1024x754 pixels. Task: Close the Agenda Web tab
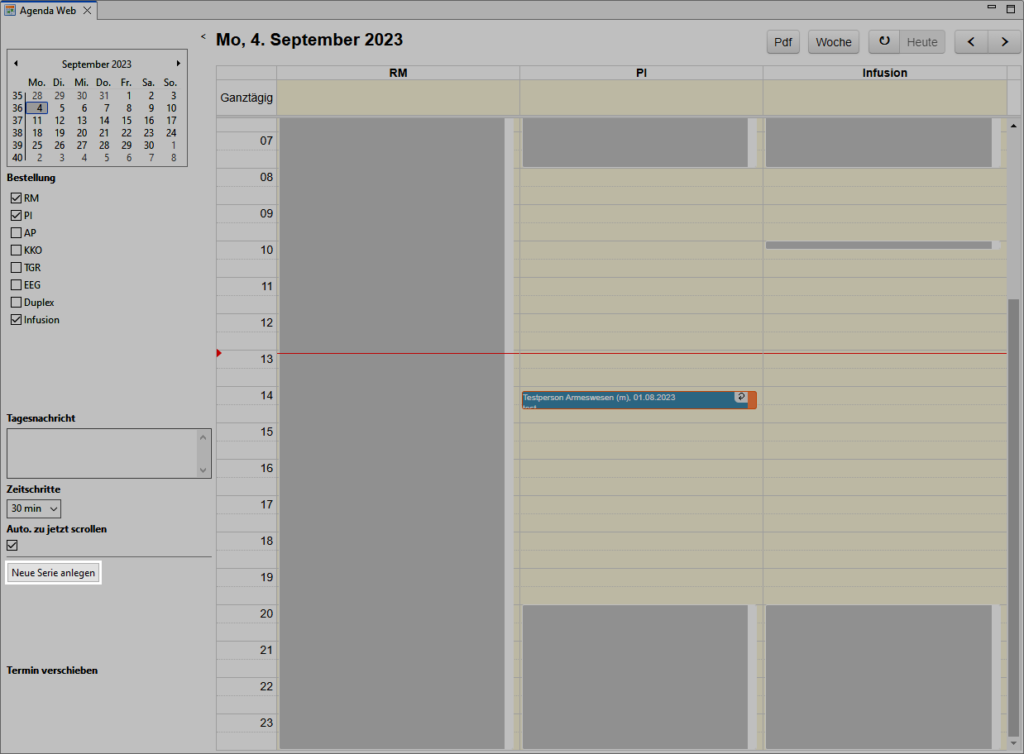point(87,10)
